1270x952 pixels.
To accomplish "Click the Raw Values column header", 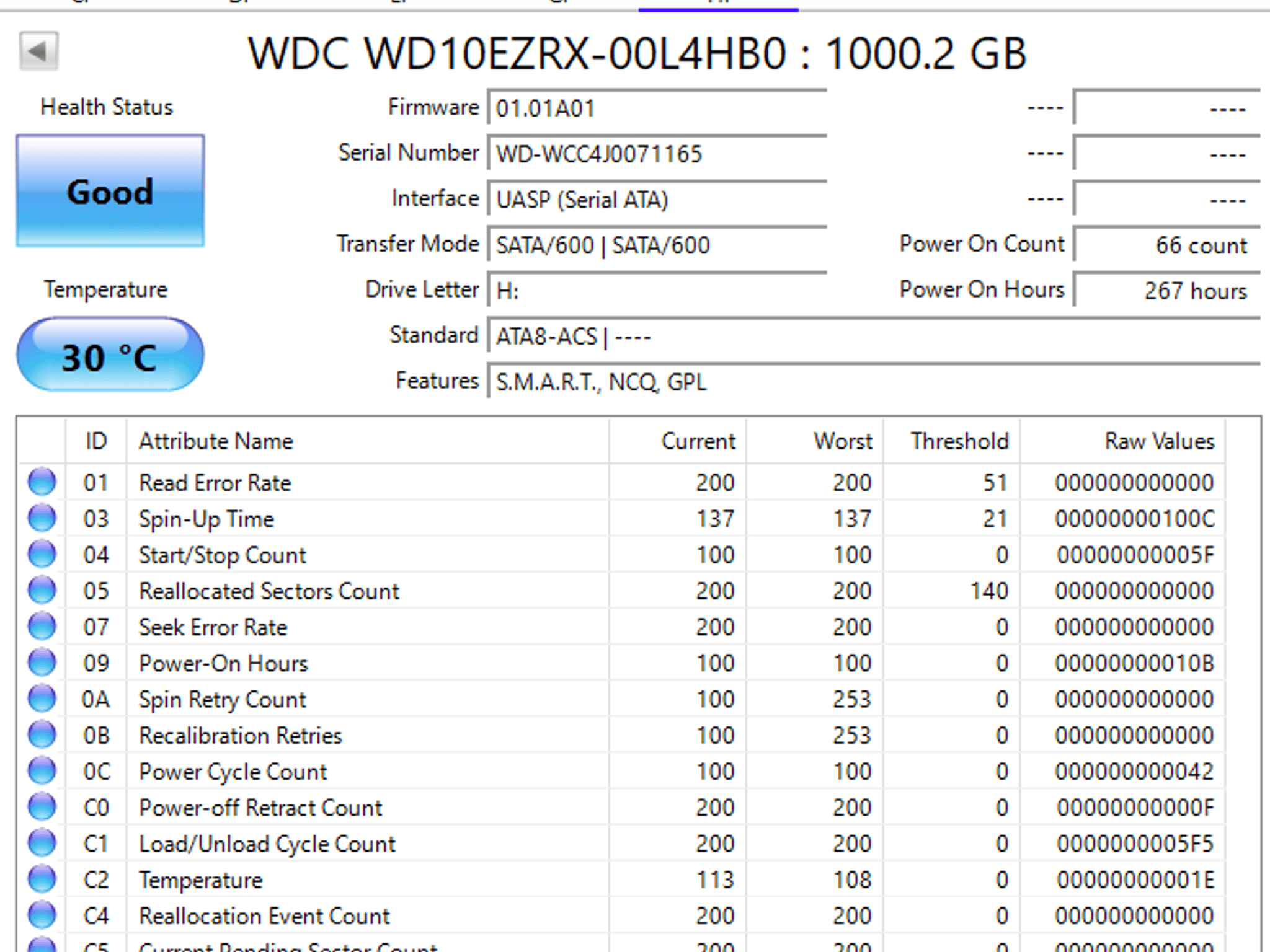I will click(1122, 441).
